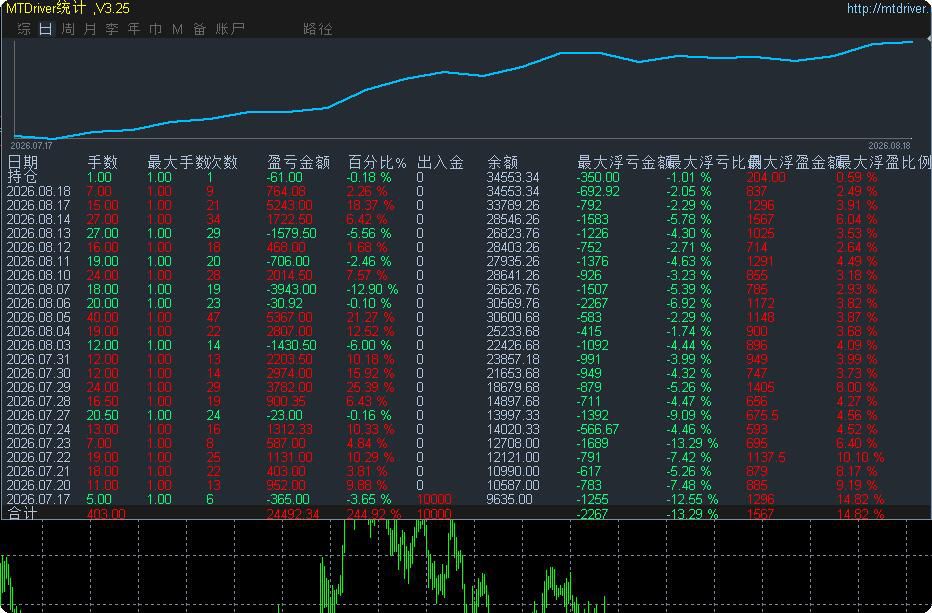This screenshot has height=613, width=932.
Task: Select the 2026.08.17 date row
Action: point(39,205)
